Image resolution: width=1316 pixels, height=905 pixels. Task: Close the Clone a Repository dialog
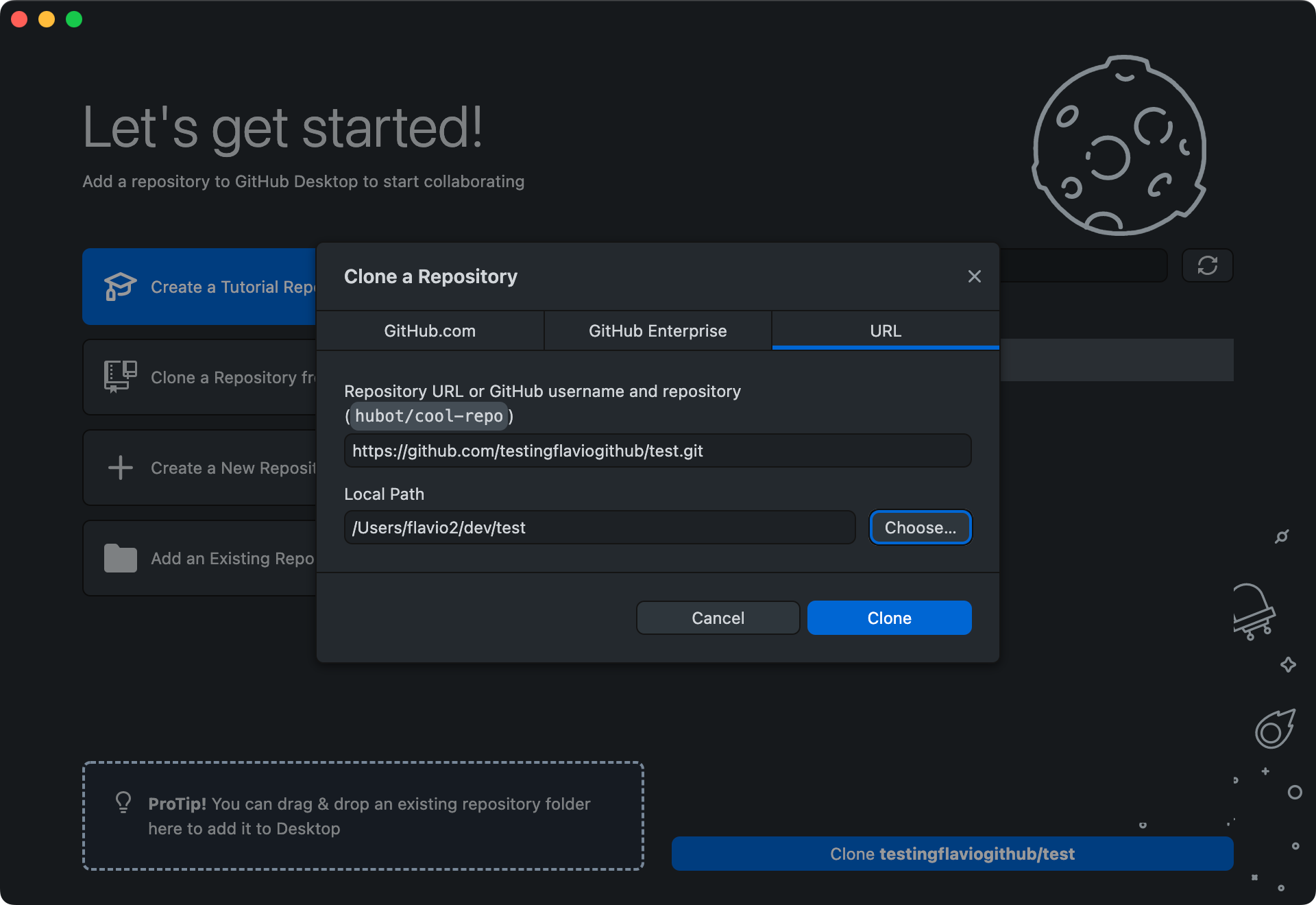(x=974, y=276)
